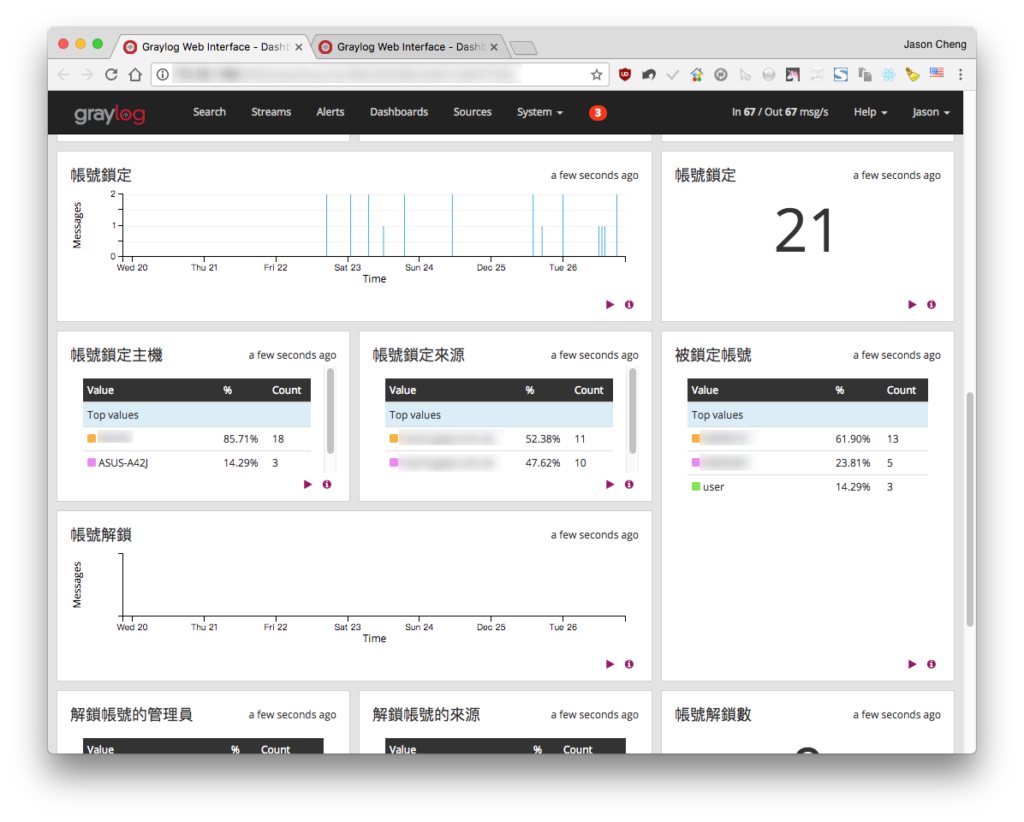The height and width of the screenshot is (822, 1024).
Task: Show info for the 帳號鎖定 histogram widget
Action: click(x=629, y=304)
